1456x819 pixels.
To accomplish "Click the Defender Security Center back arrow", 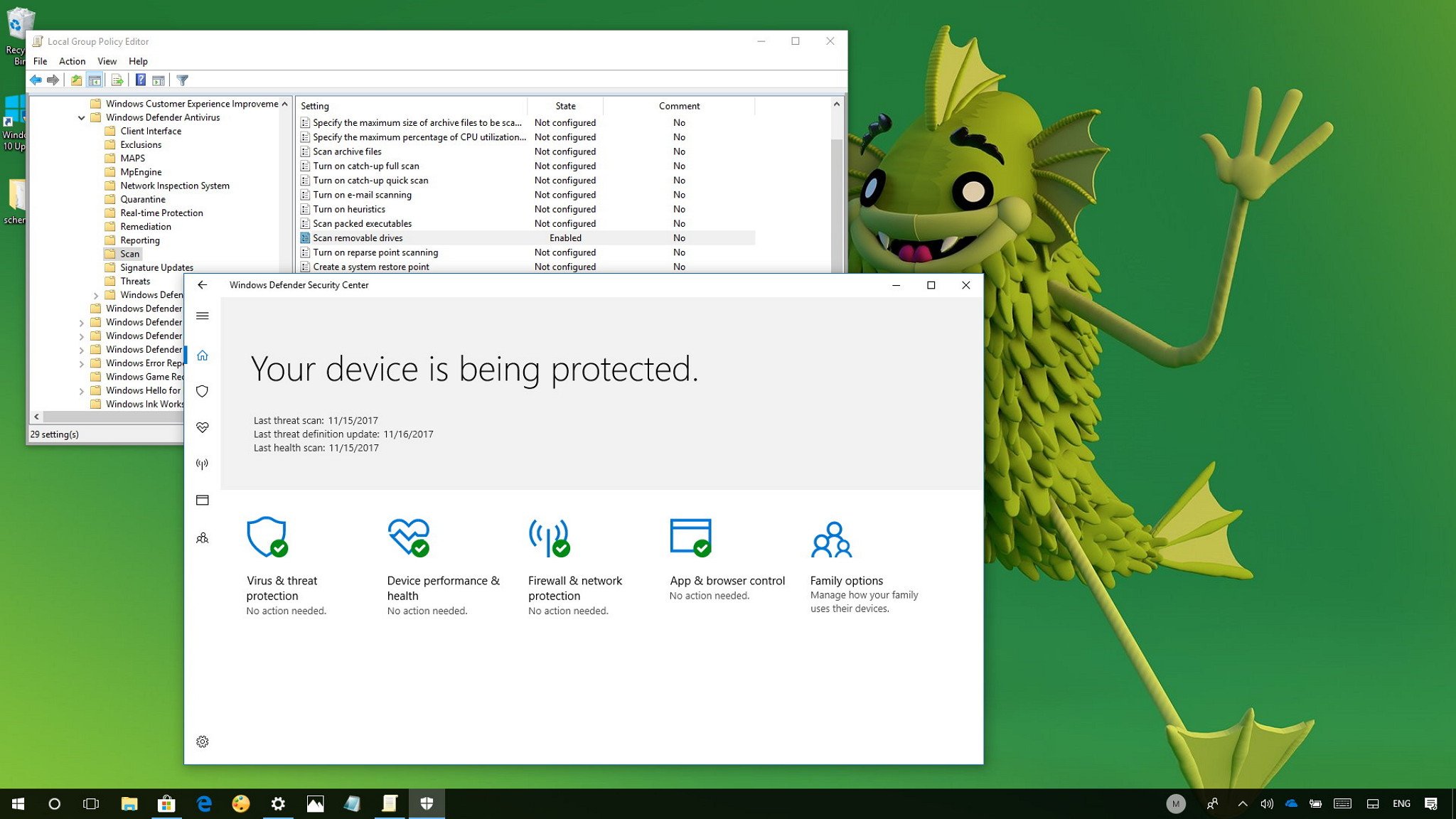I will pos(203,285).
